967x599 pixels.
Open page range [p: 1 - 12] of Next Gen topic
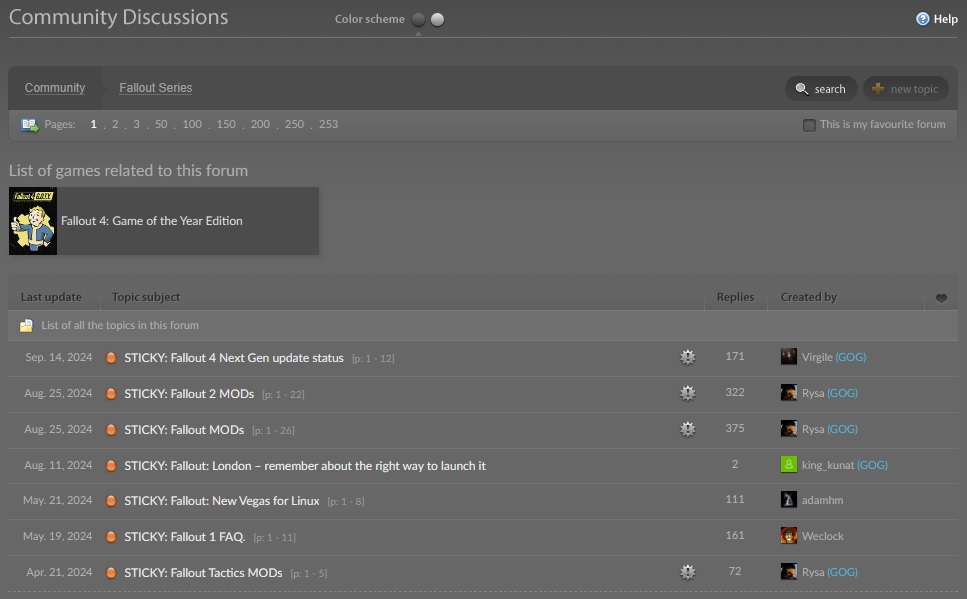point(372,358)
